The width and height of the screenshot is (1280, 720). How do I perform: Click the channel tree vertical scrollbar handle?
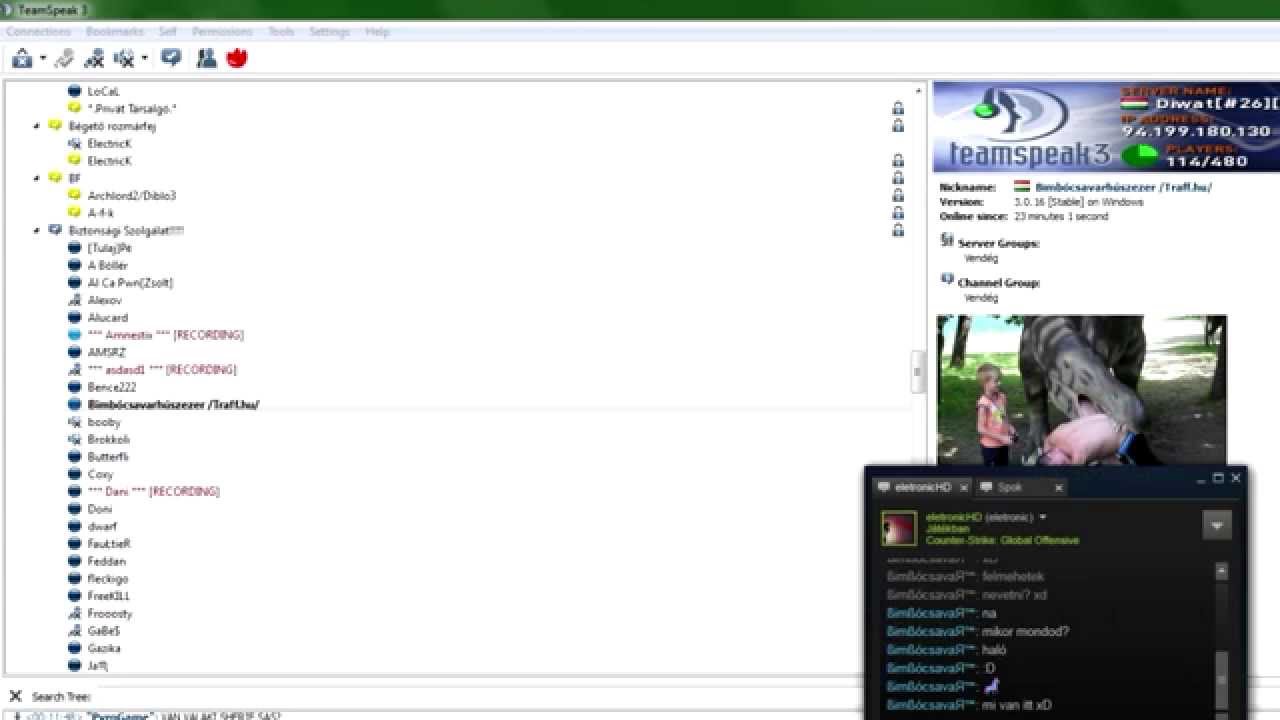[x=917, y=371]
